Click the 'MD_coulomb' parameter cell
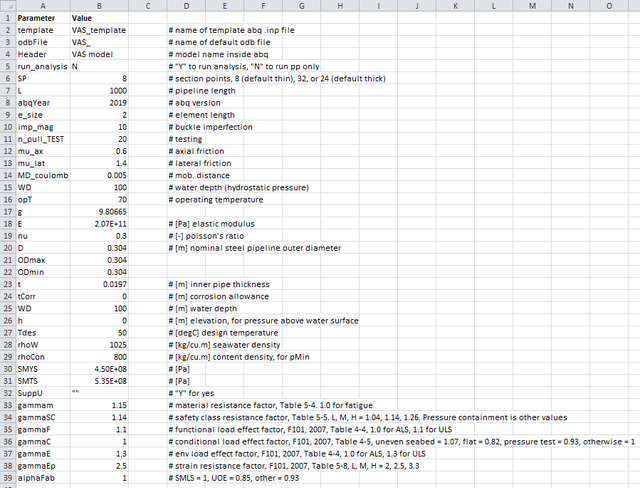 [43, 175]
